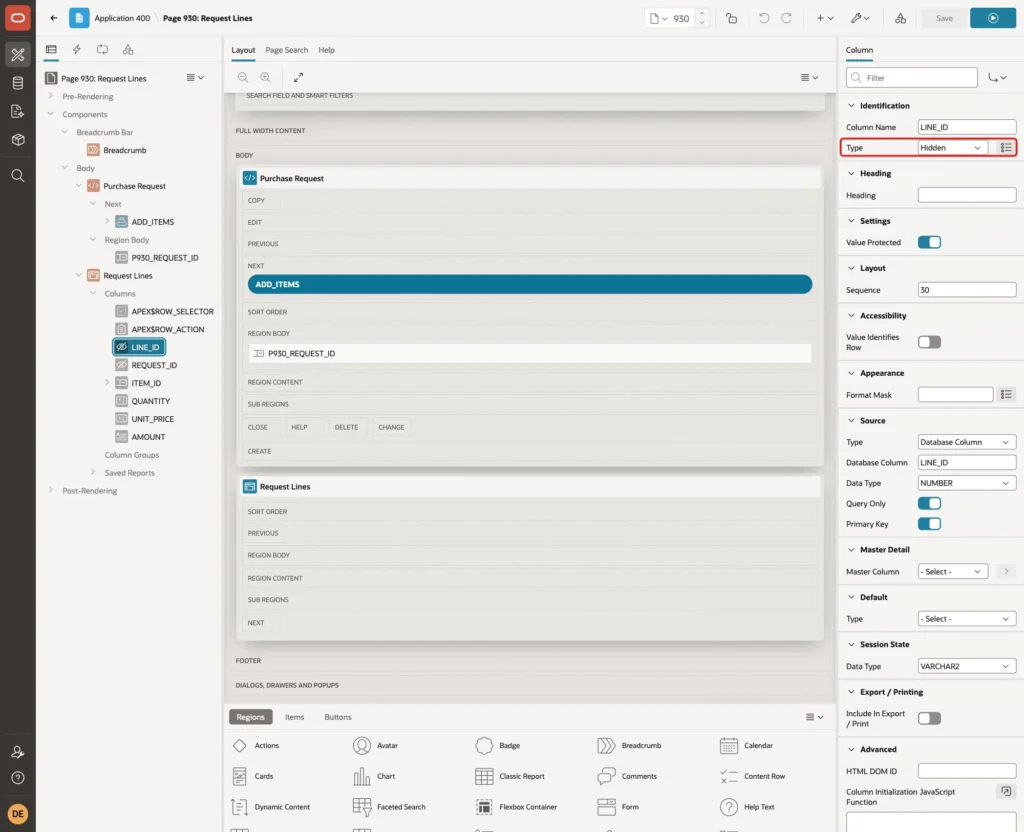The image size is (1024, 832).
Task: Select P930_REQUEST_ID item in layout
Action: pyautogui.click(x=530, y=353)
